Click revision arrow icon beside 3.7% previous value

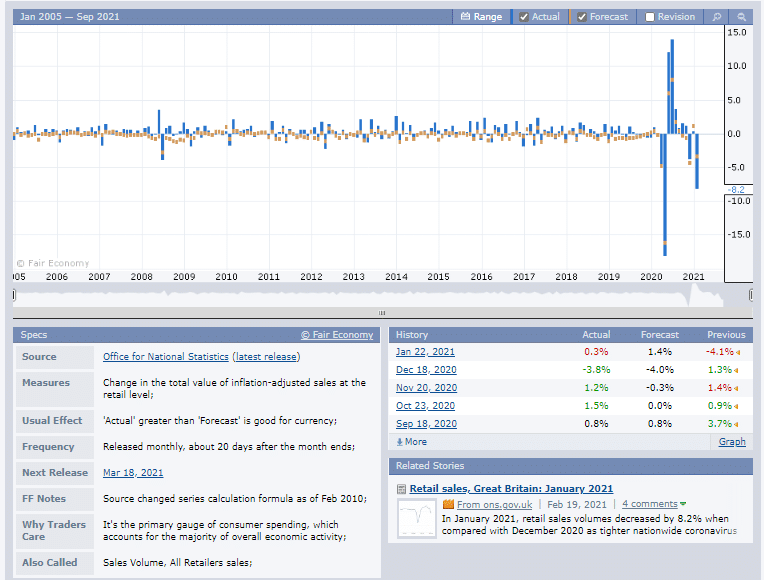[736, 425]
